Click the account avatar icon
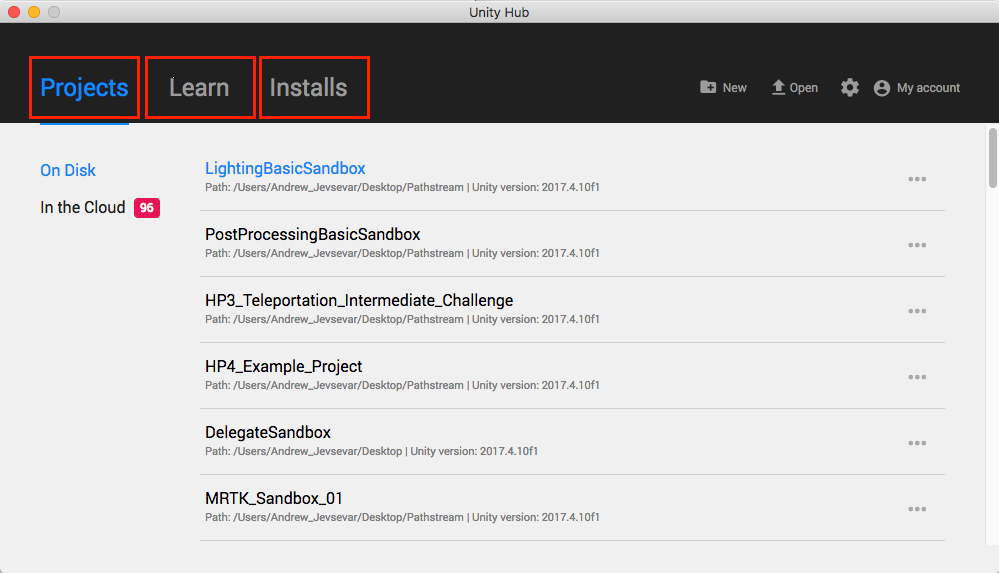The height and width of the screenshot is (573, 999). click(x=882, y=88)
